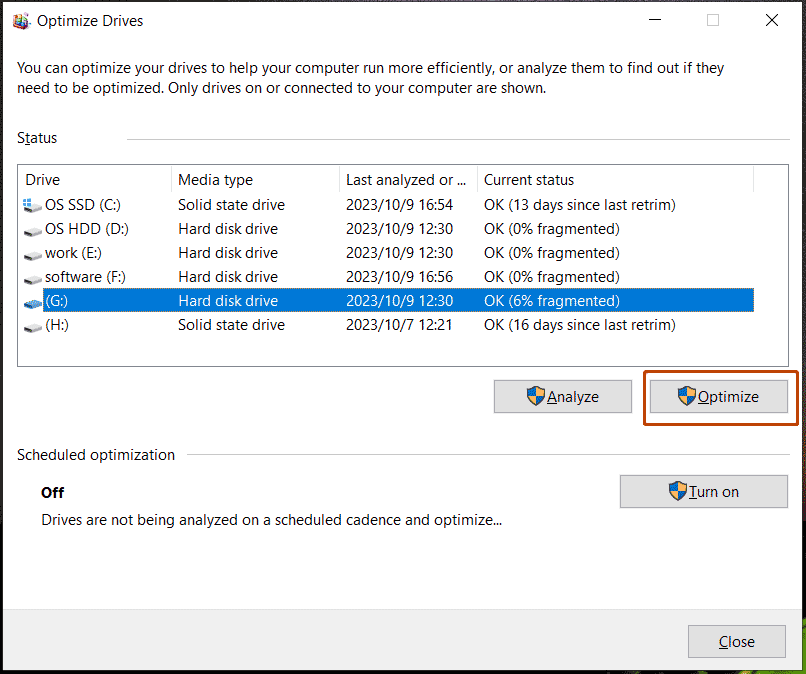Viewport: 806px width, 674px height.
Task: Turn on scheduled optimization
Action: 704,491
